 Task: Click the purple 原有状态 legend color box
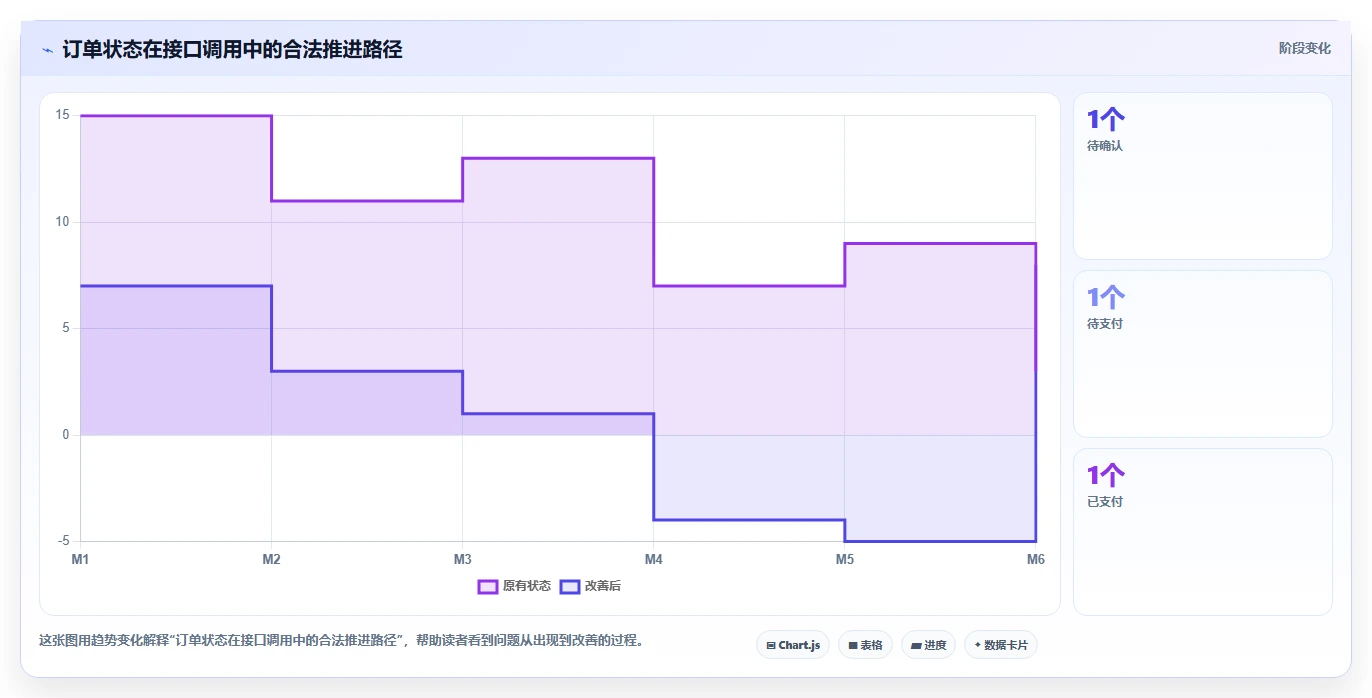tap(488, 586)
